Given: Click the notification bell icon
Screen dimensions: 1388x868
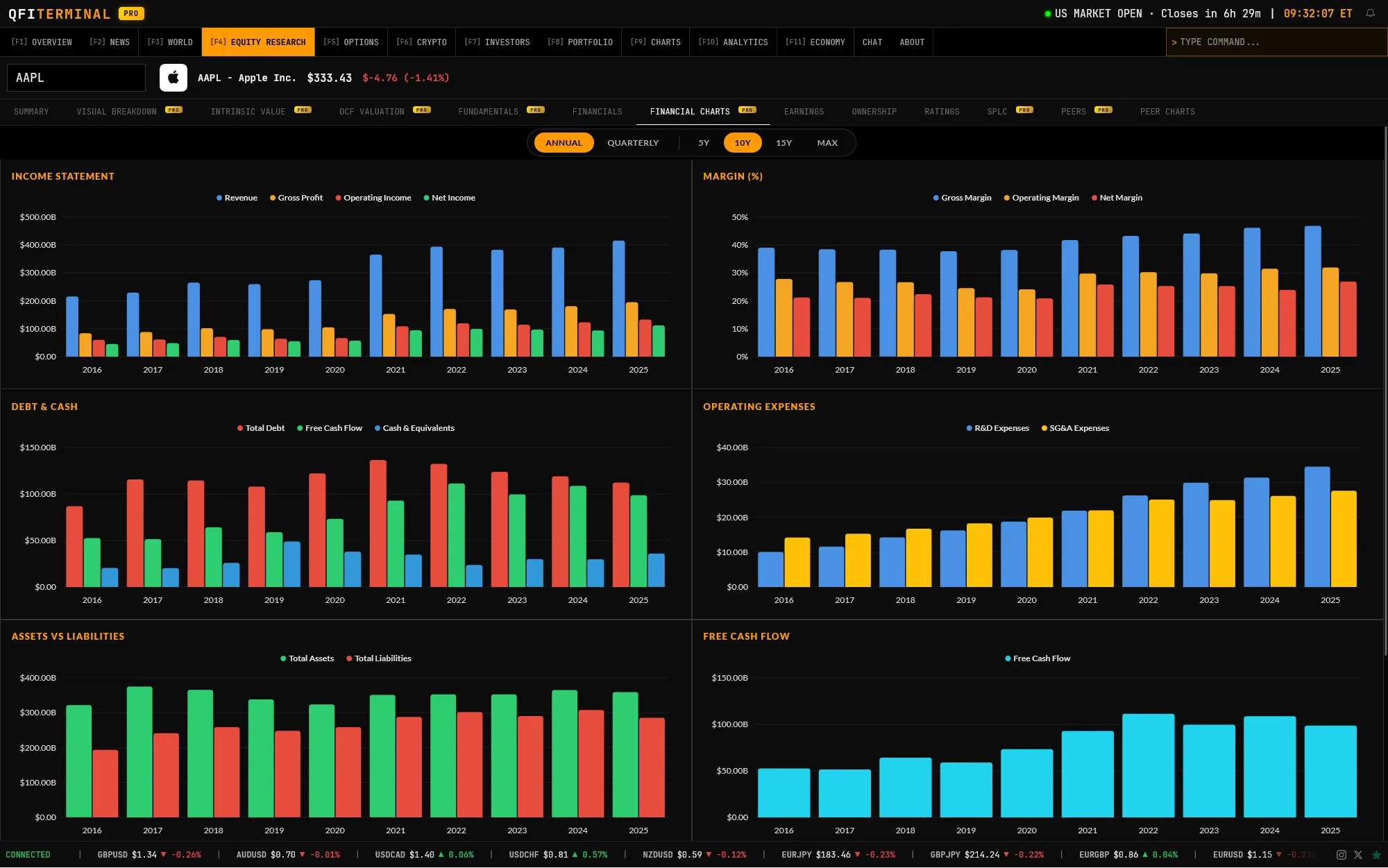Looking at the screenshot, I should tap(1370, 13).
